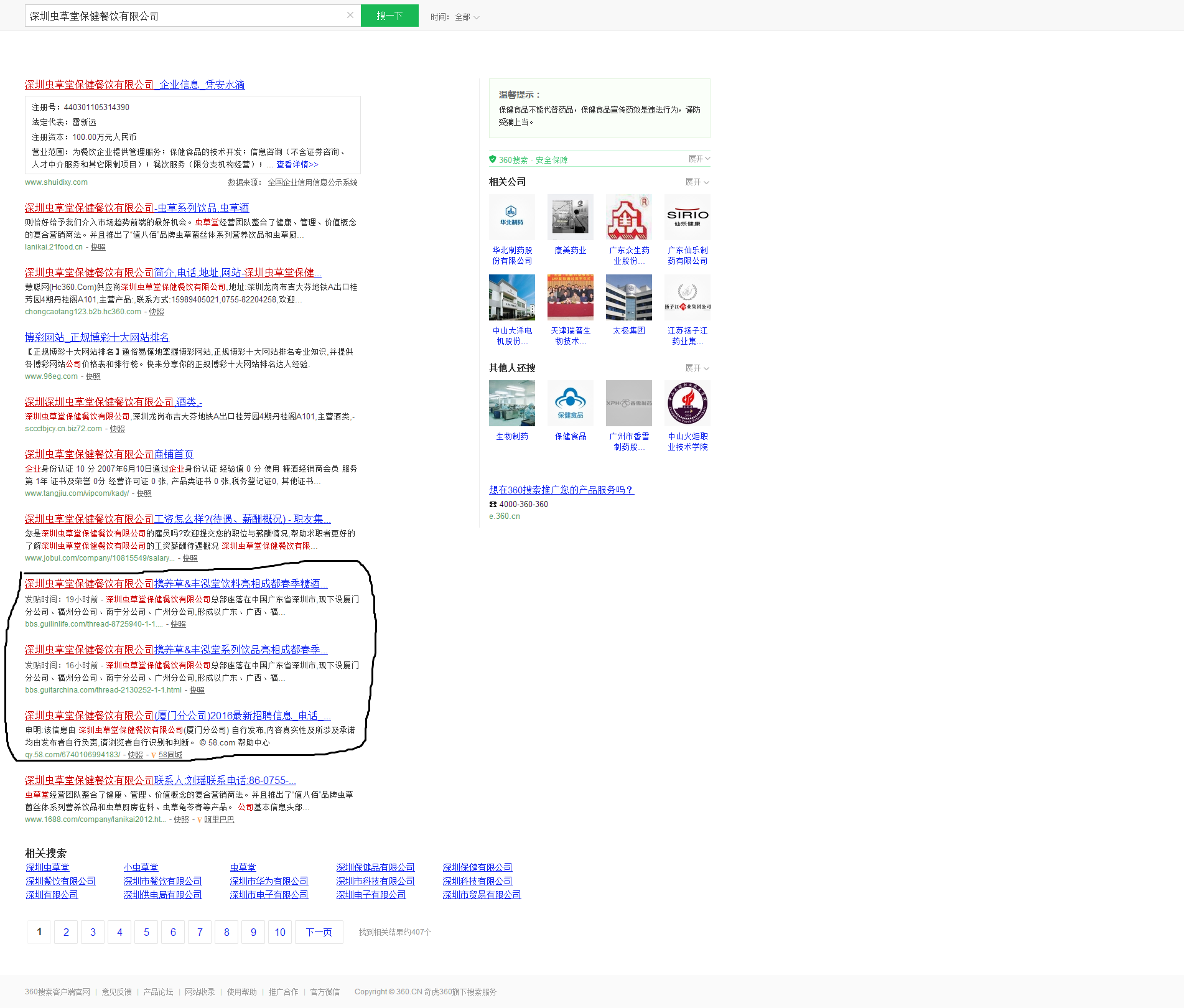The image size is (1184, 1008).
Task: Click 使用帮助 in the footer
Action: [242, 992]
